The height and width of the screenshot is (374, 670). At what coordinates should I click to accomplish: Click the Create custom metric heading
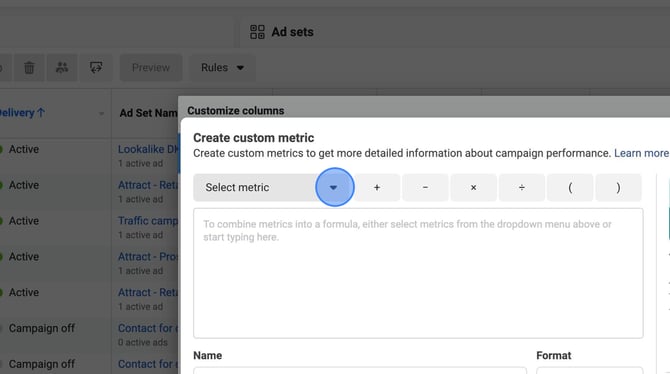coord(253,138)
